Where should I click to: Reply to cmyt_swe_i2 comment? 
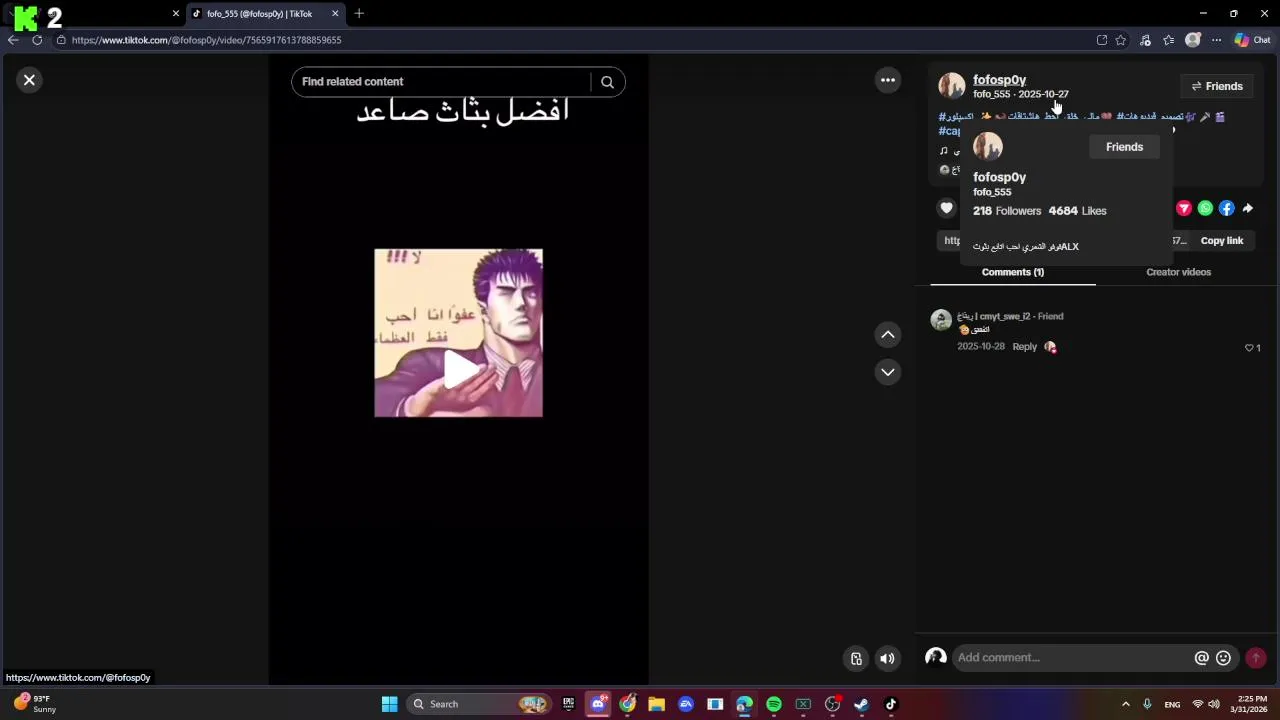[1024, 347]
